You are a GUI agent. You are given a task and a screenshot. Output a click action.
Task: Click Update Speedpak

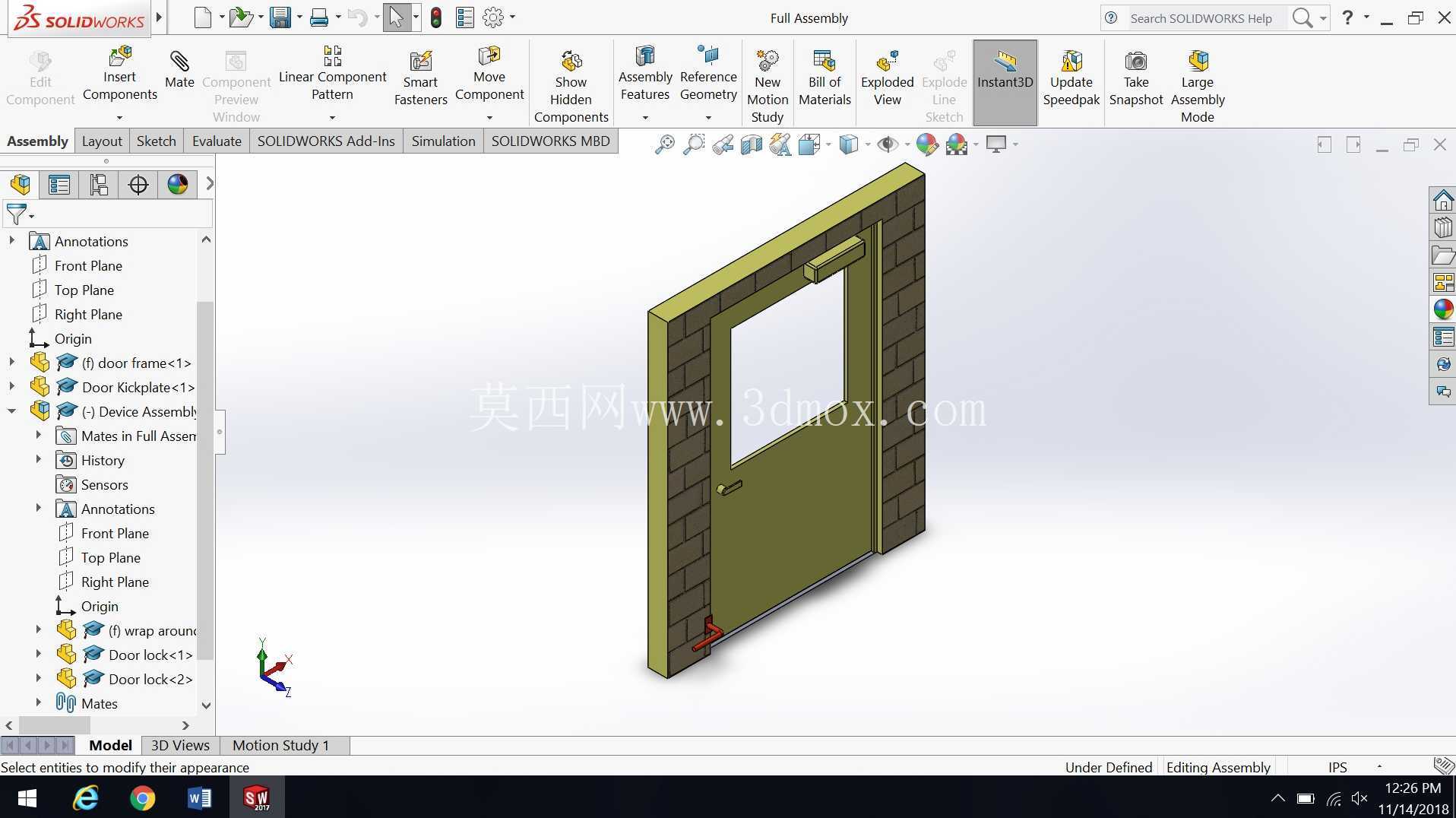click(1071, 78)
